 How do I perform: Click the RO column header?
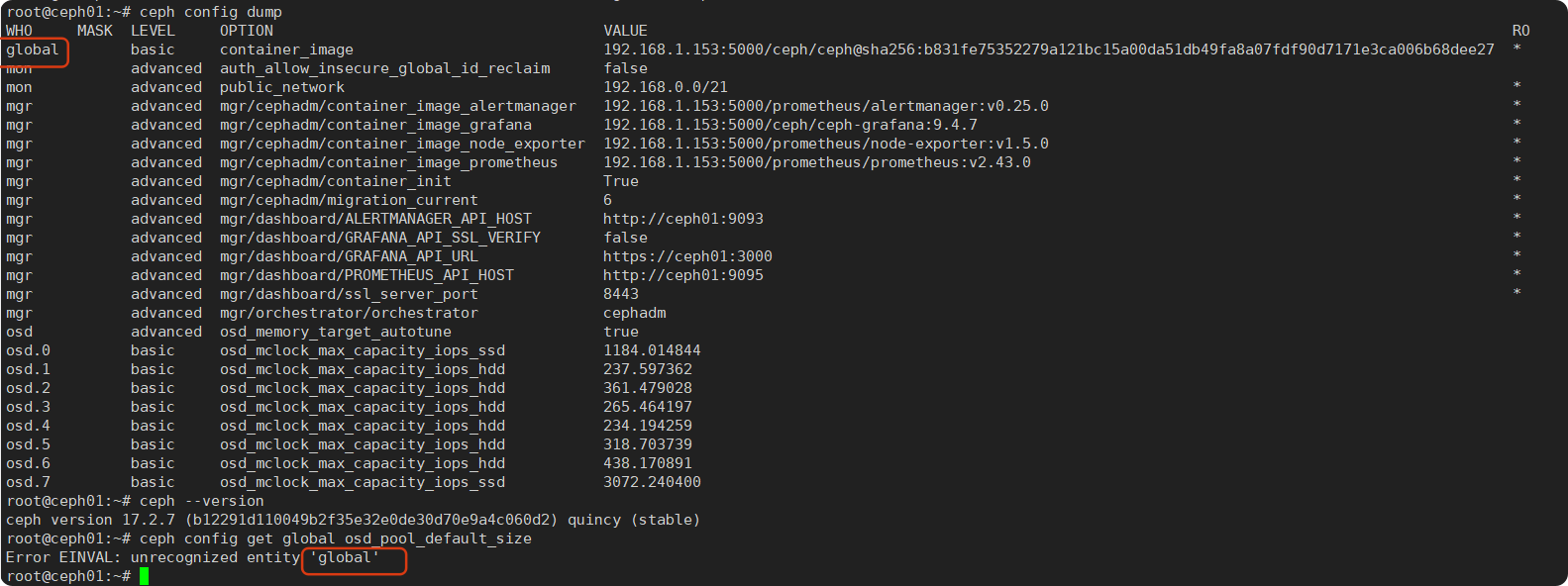pos(1520,31)
